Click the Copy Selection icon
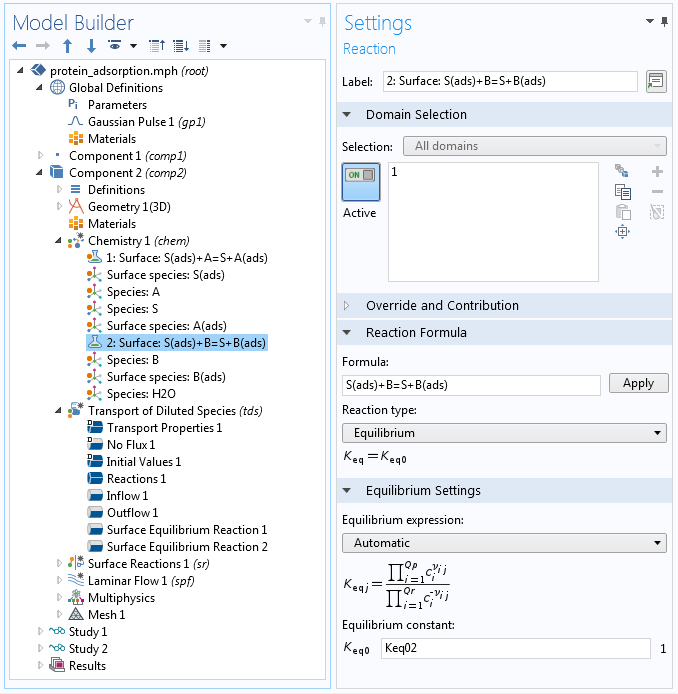Viewport: 678px width, 694px height. tap(623, 192)
